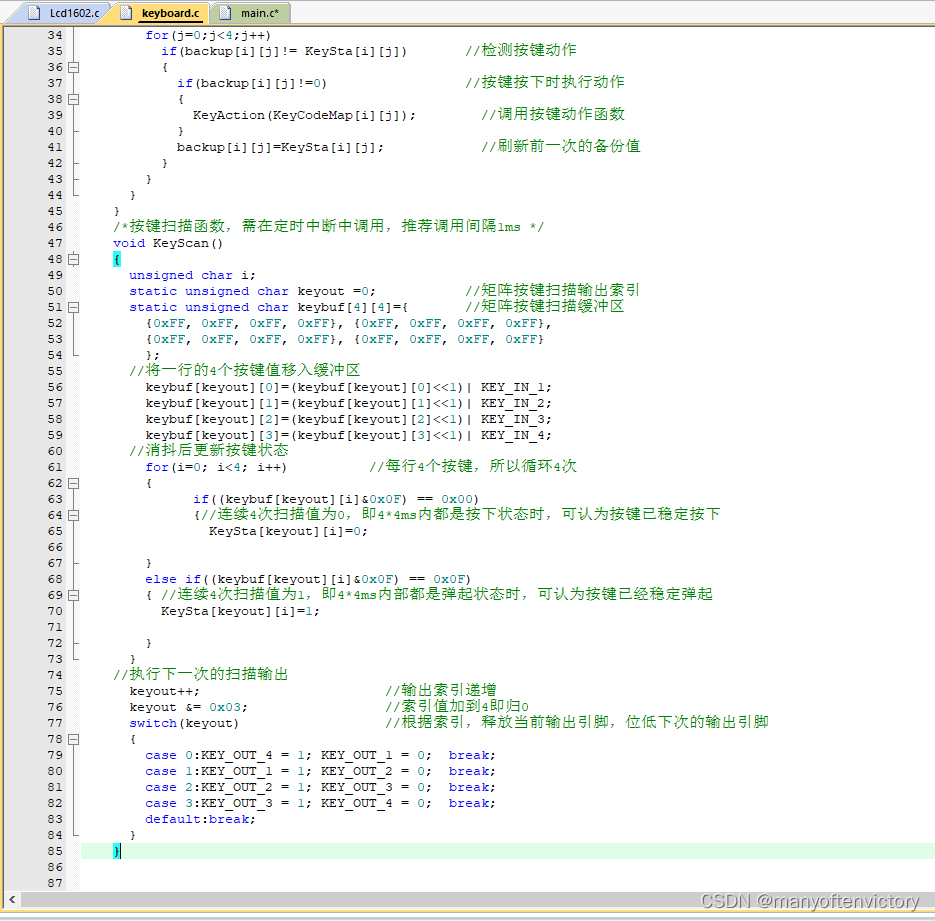Collapse the if block at line 64
The image size is (935, 921).
73,515
